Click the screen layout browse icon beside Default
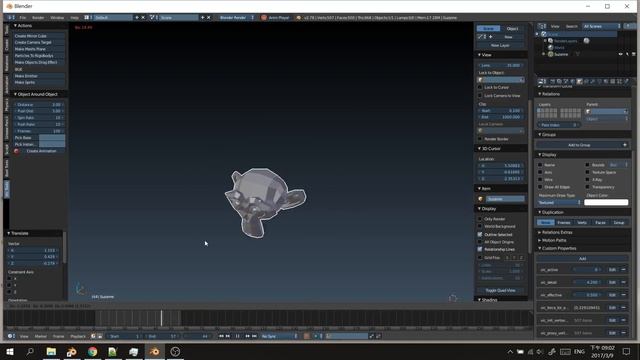 coord(87,18)
